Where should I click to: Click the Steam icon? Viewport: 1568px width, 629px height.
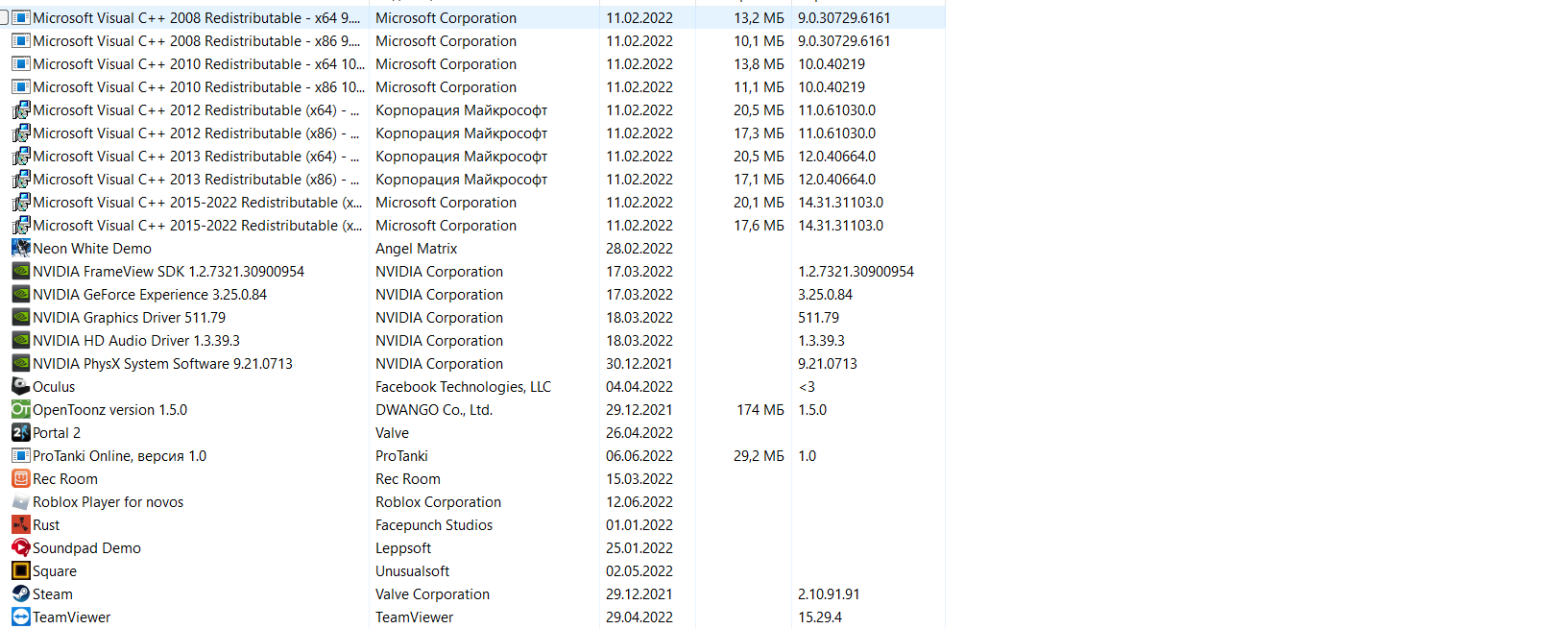pos(21,594)
